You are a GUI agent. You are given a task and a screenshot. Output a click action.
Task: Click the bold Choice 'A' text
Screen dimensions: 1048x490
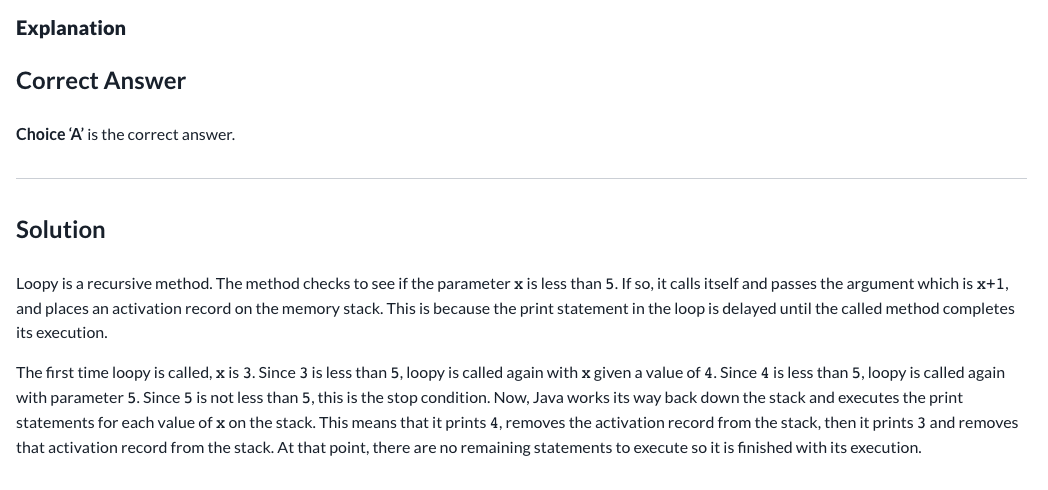point(49,134)
